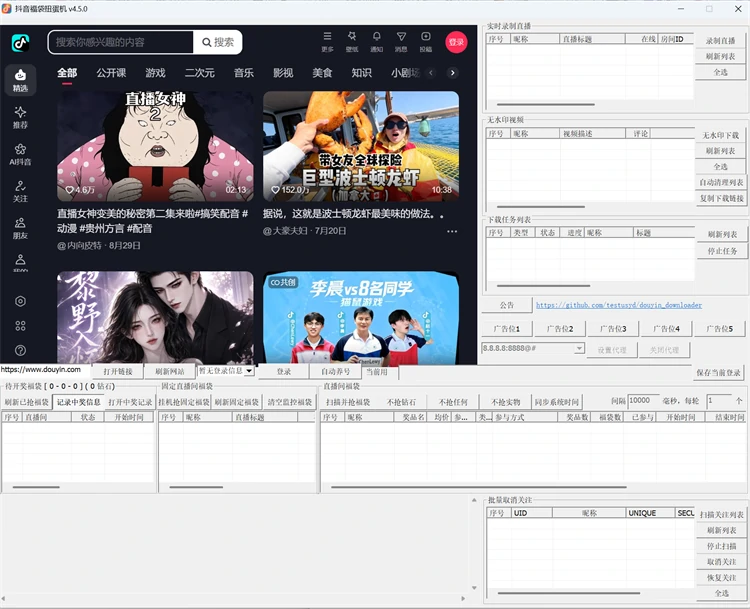The height and width of the screenshot is (609, 750).
Task: Select the 游戏 category tab
Action: pos(155,73)
